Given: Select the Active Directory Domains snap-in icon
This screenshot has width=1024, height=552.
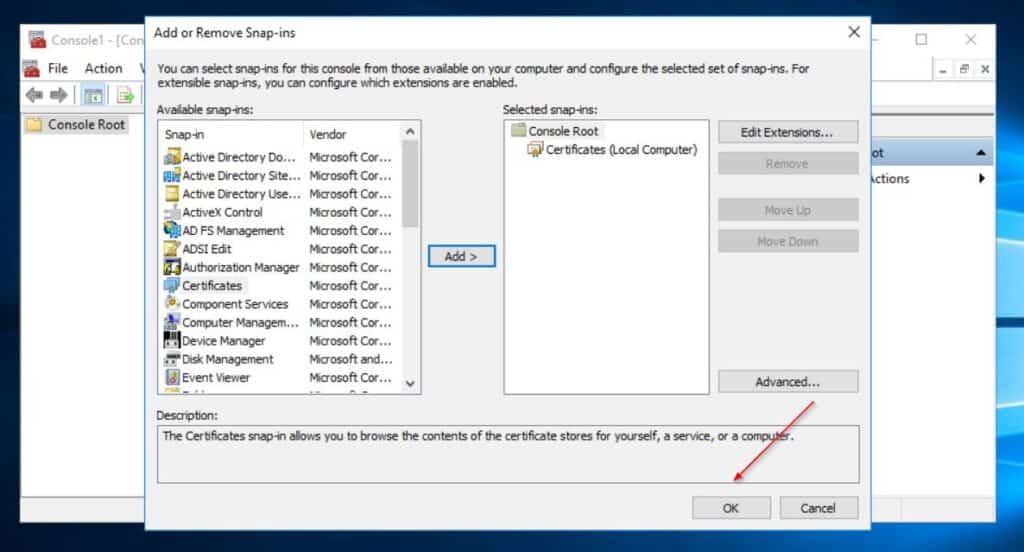Looking at the screenshot, I should tap(172, 157).
